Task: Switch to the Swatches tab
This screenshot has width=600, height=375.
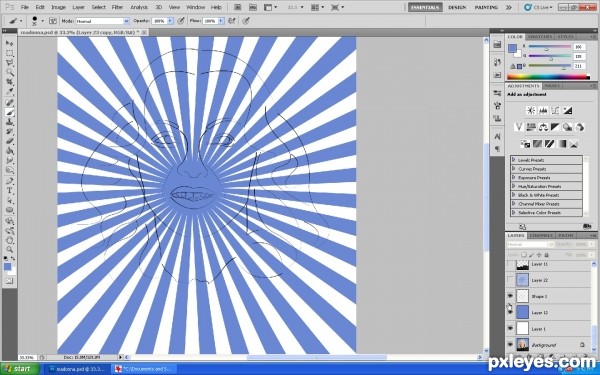Action: point(540,37)
